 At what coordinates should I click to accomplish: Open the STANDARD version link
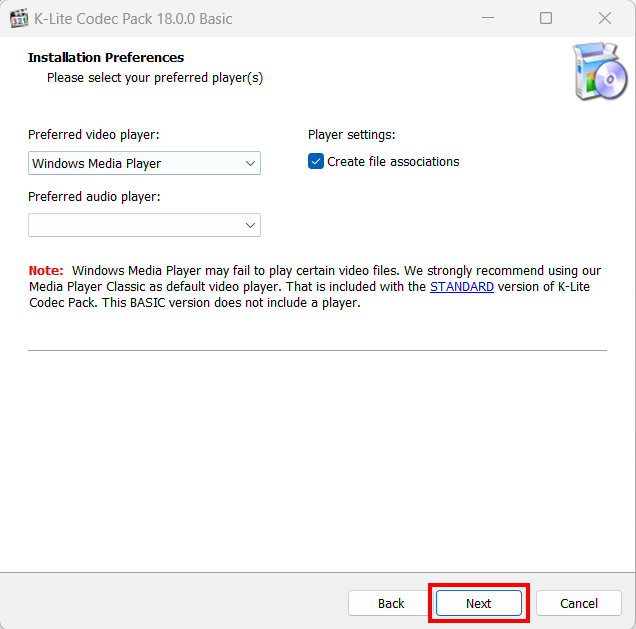[462, 287]
